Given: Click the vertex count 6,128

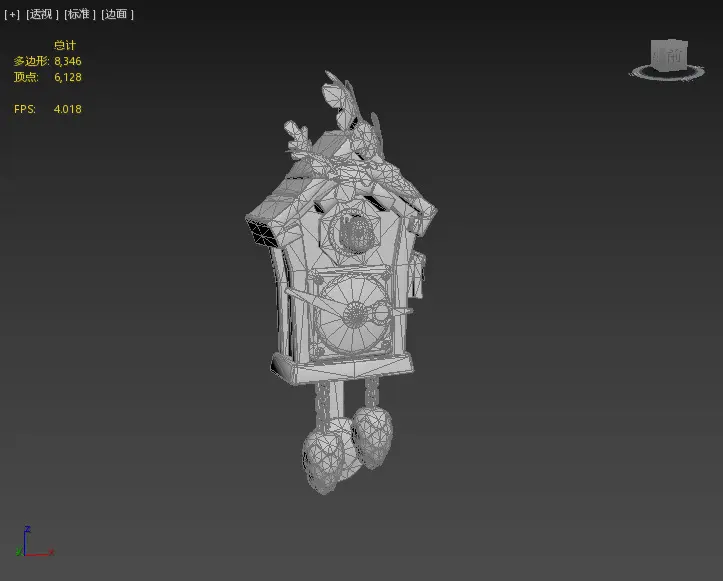Looking at the screenshot, I should pyautogui.click(x=68, y=77).
